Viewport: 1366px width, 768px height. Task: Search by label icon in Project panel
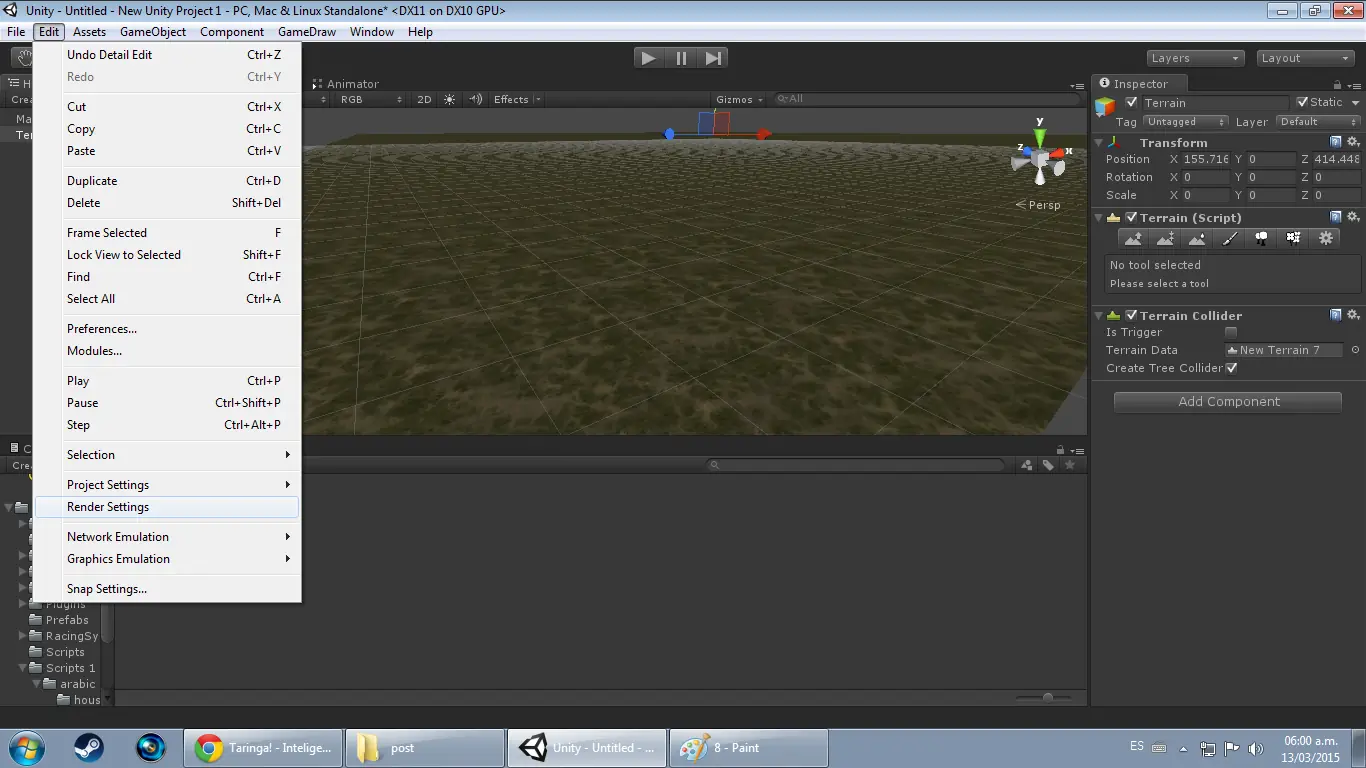pos(1048,465)
